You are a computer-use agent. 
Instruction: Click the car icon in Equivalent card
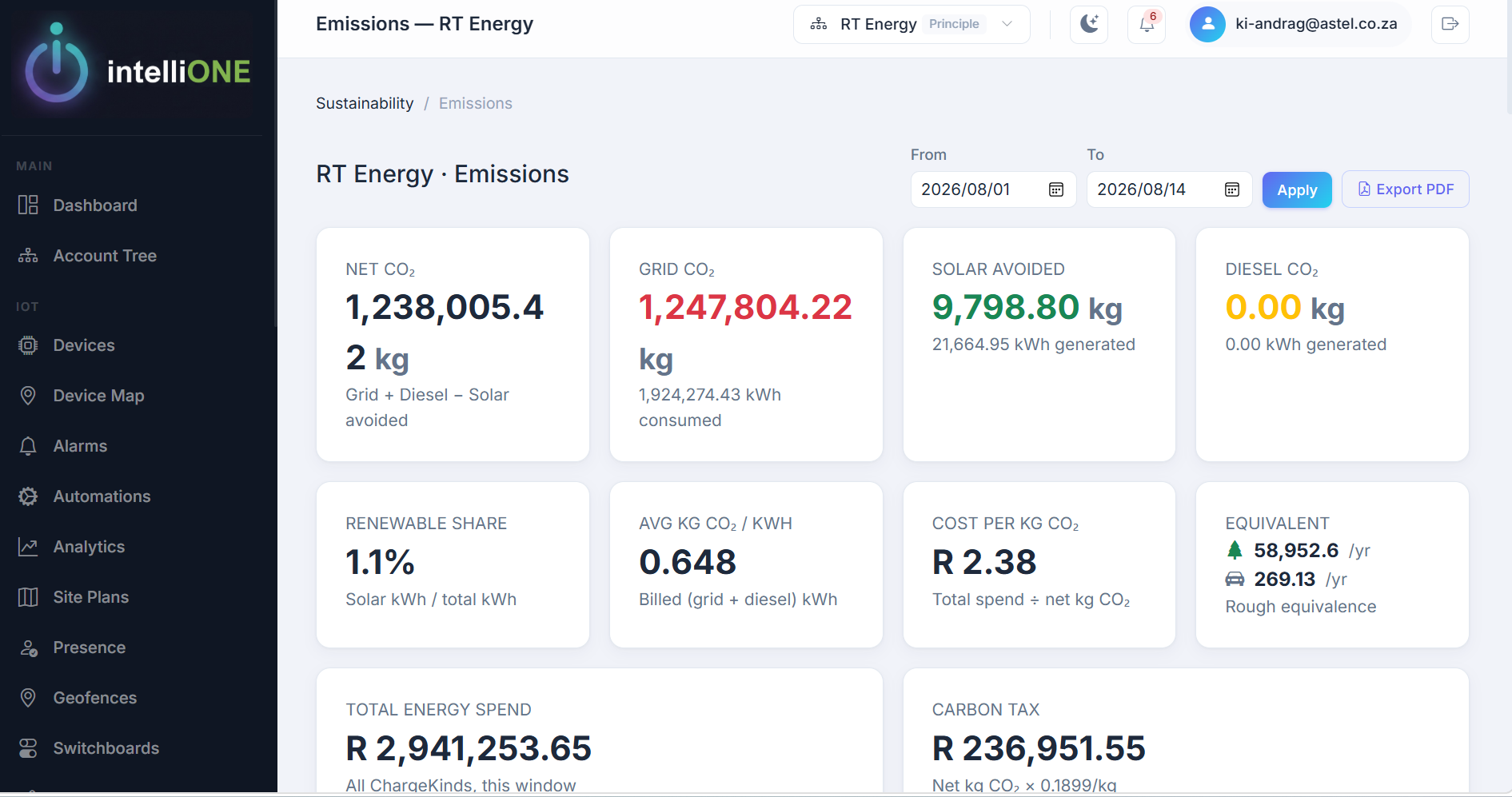pyautogui.click(x=1235, y=579)
